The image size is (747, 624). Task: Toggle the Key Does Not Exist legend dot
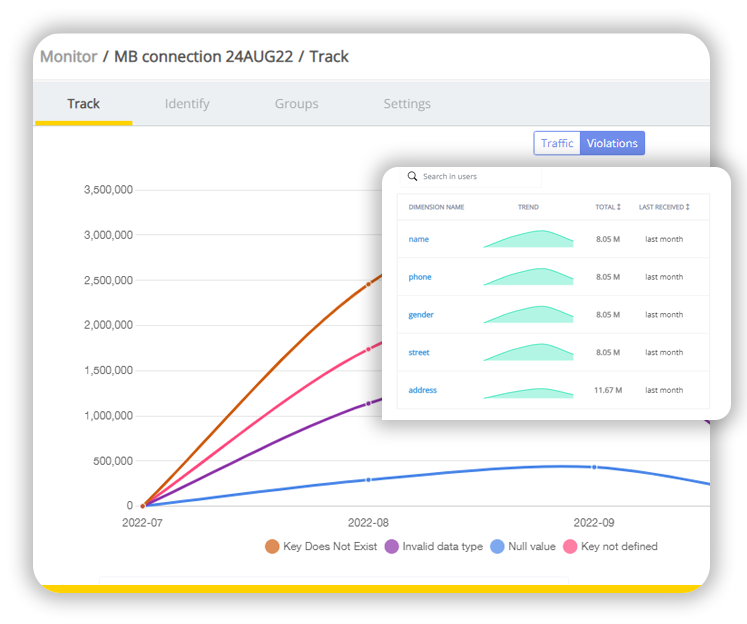[x=272, y=546]
